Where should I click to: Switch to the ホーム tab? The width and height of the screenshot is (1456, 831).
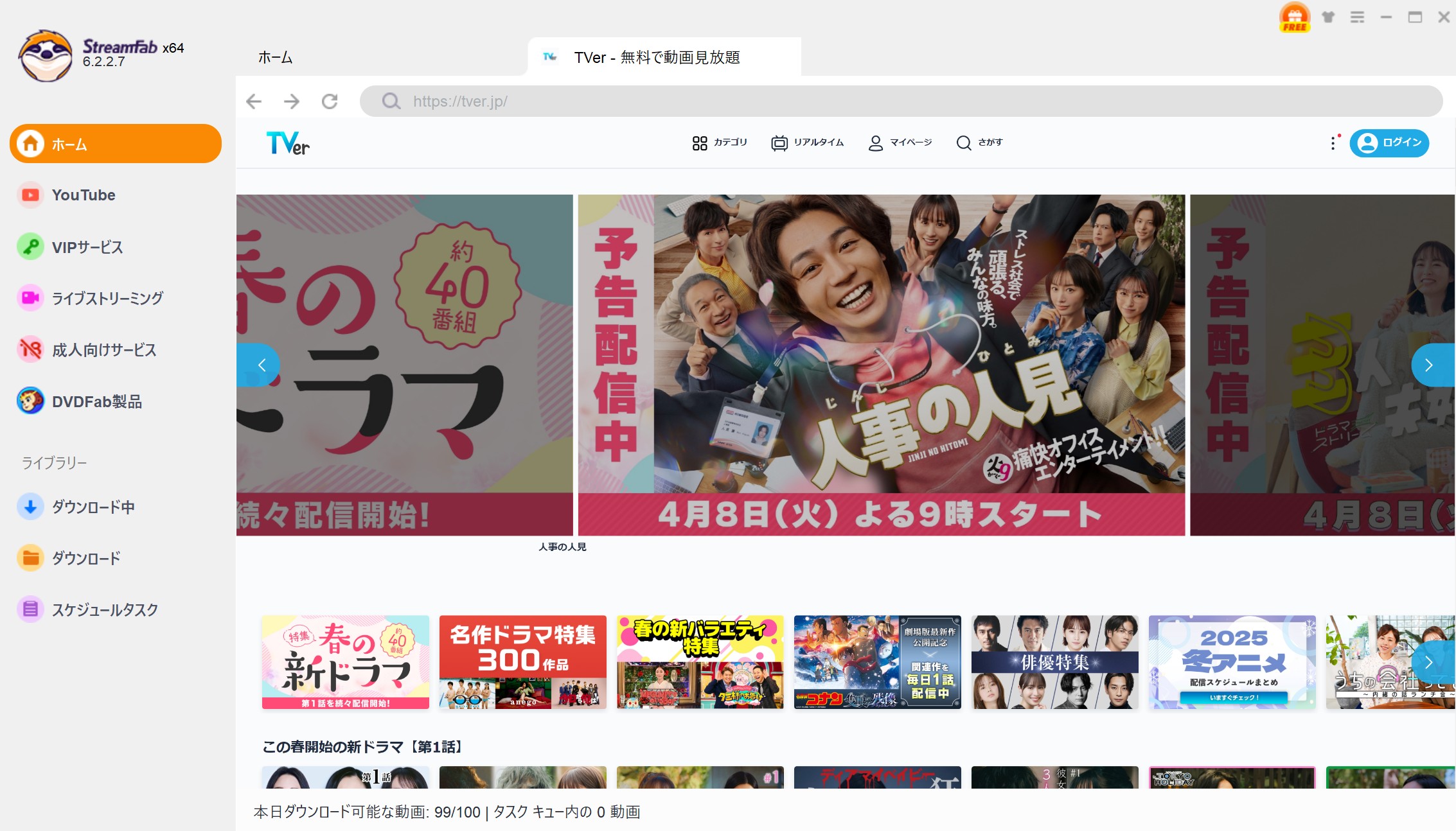pyautogui.click(x=275, y=58)
